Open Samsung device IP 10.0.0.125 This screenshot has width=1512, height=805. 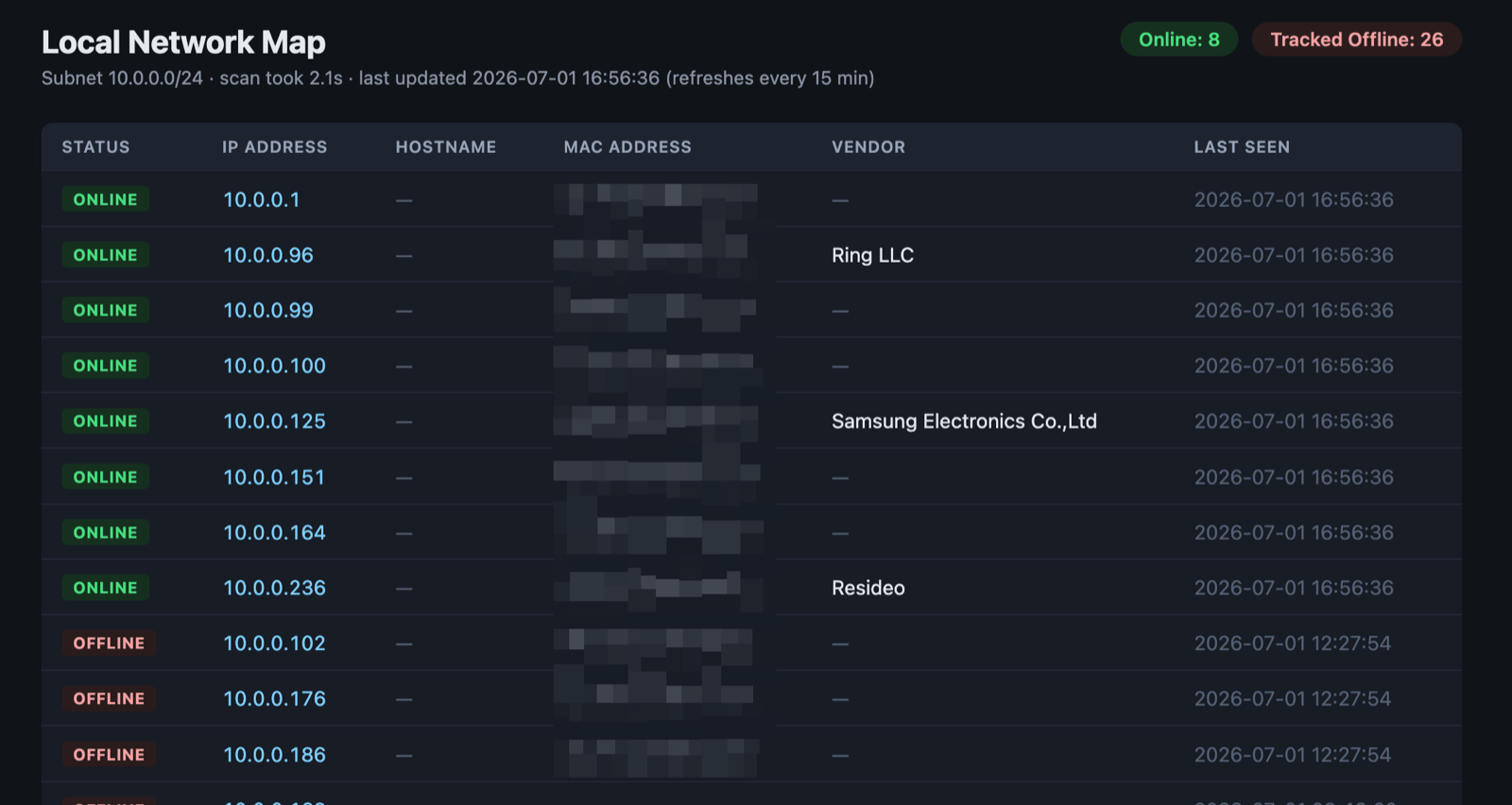[x=274, y=421]
